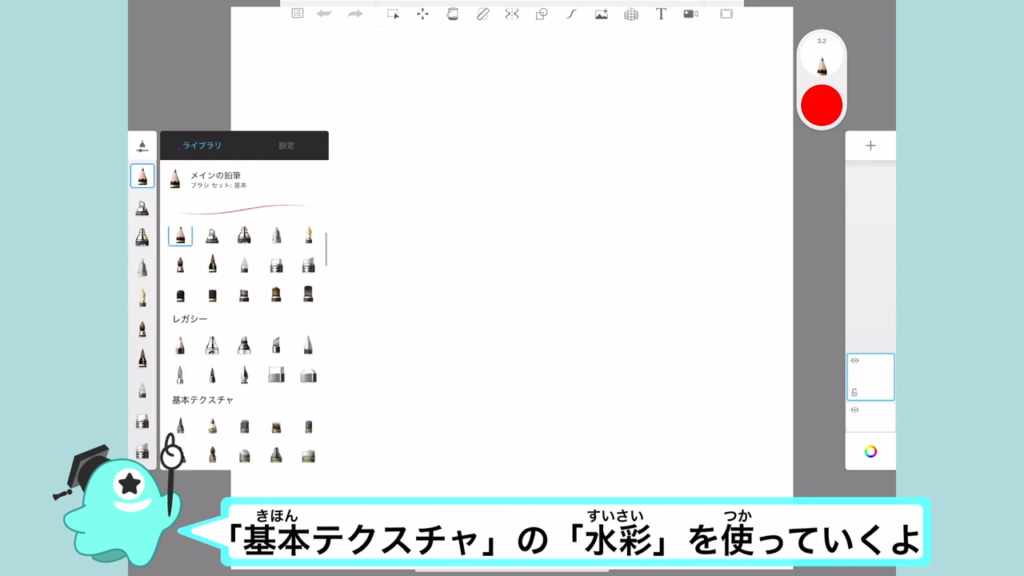
Task: Toggle the lock icon on selected layer
Action: pyautogui.click(x=854, y=392)
